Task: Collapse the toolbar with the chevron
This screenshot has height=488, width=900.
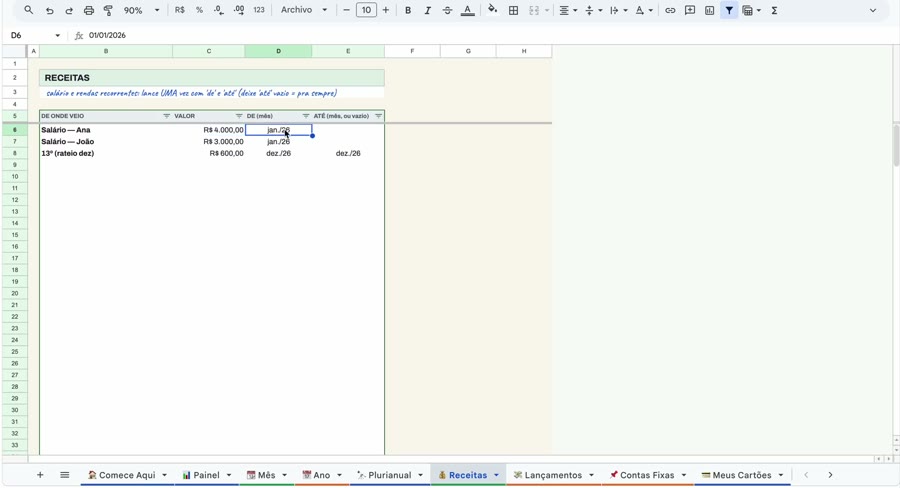Action: 873,10
